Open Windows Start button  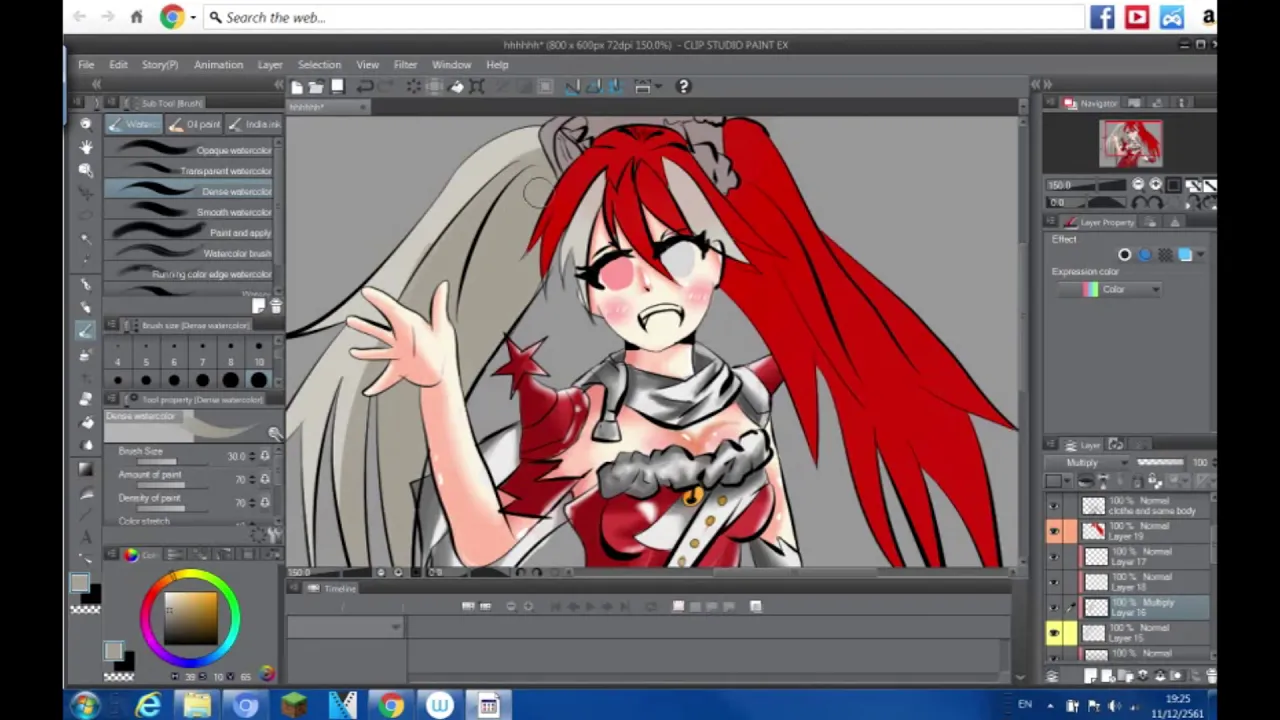tap(86, 706)
